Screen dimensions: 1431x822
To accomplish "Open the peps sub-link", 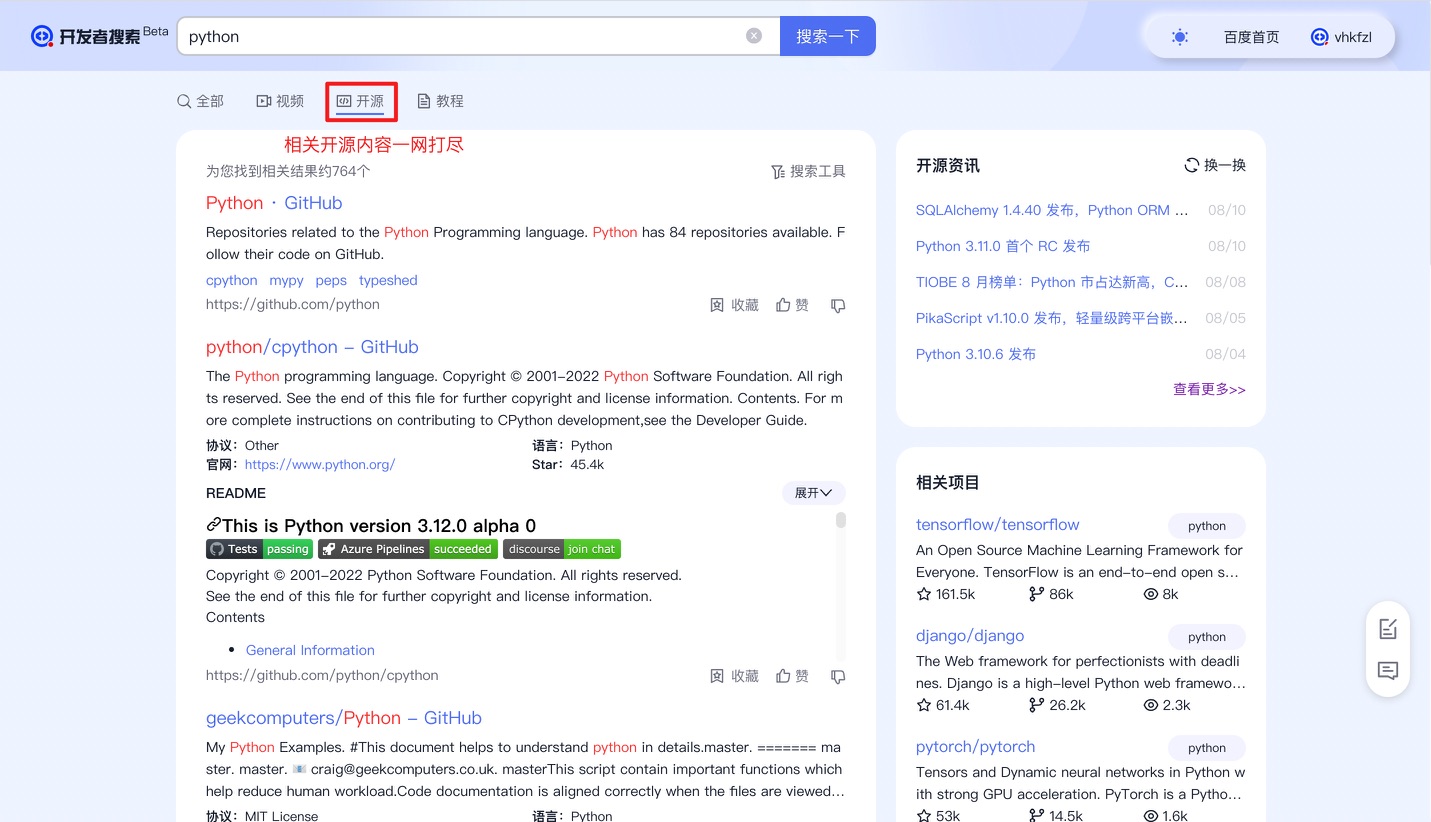I will pyautogui.click(x=331, y=280).
